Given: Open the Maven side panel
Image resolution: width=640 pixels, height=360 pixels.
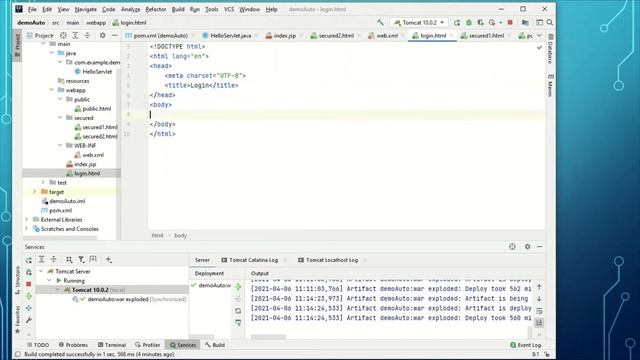Looking at the screenshot, I should pos(550,85).
